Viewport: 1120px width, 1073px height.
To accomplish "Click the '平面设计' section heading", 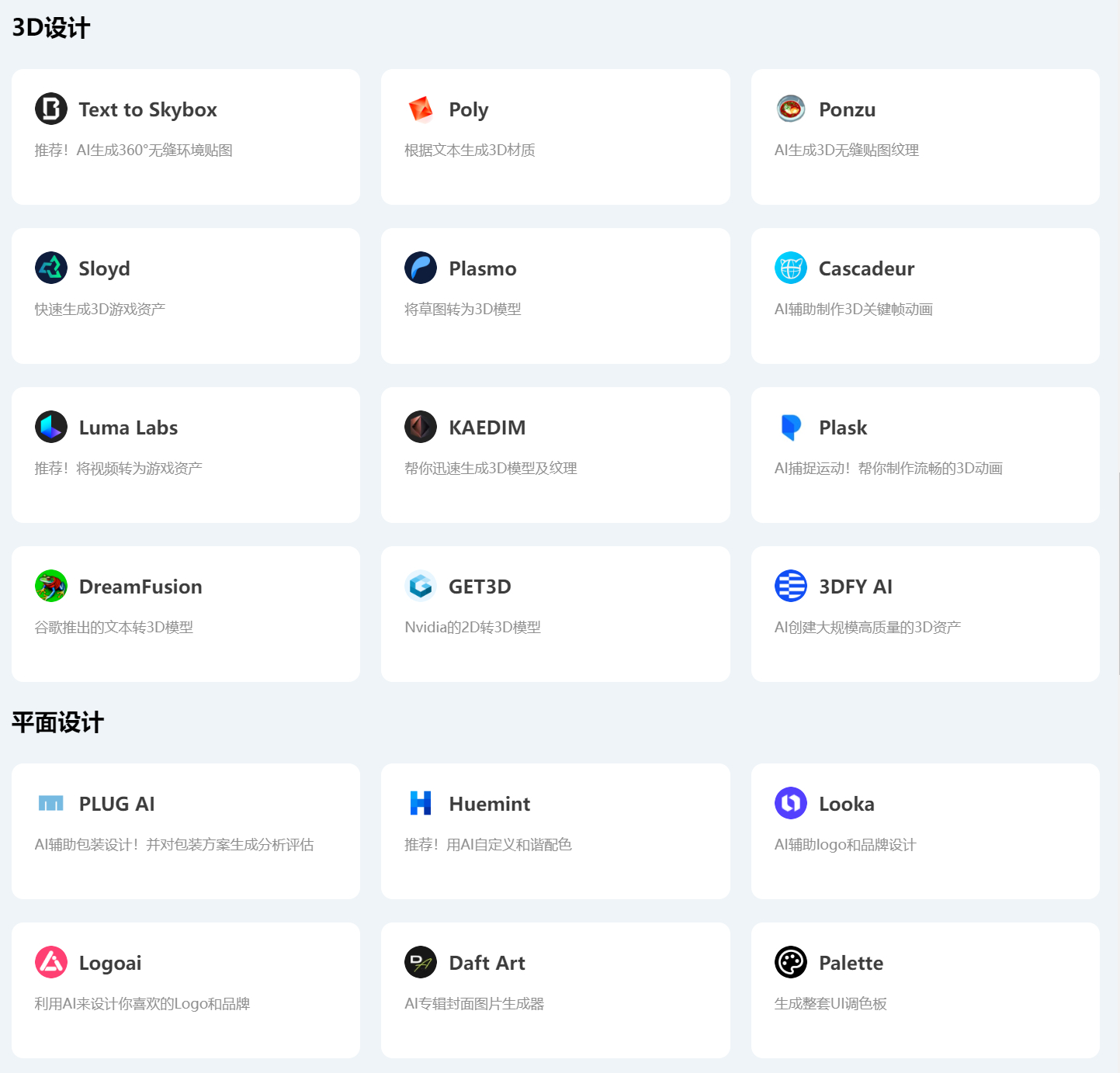I will (58, 722).
